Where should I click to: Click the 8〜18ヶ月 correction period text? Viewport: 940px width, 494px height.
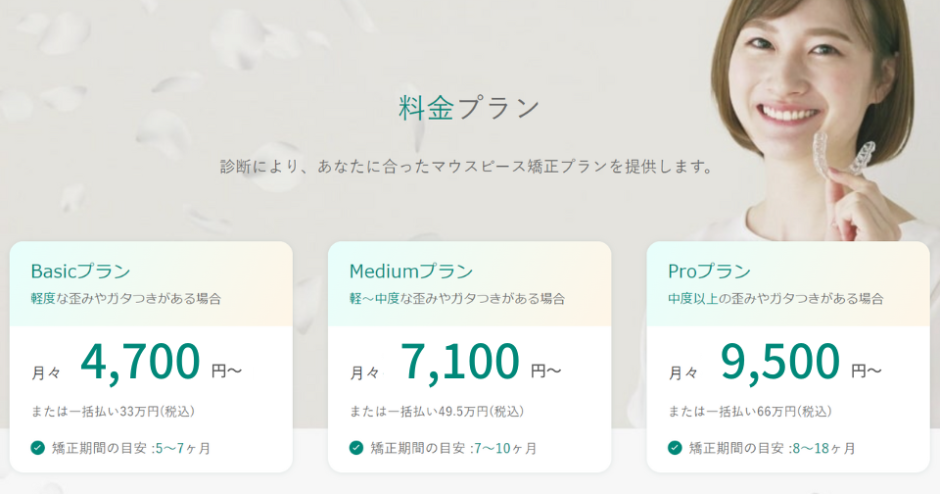pos(824,448)
